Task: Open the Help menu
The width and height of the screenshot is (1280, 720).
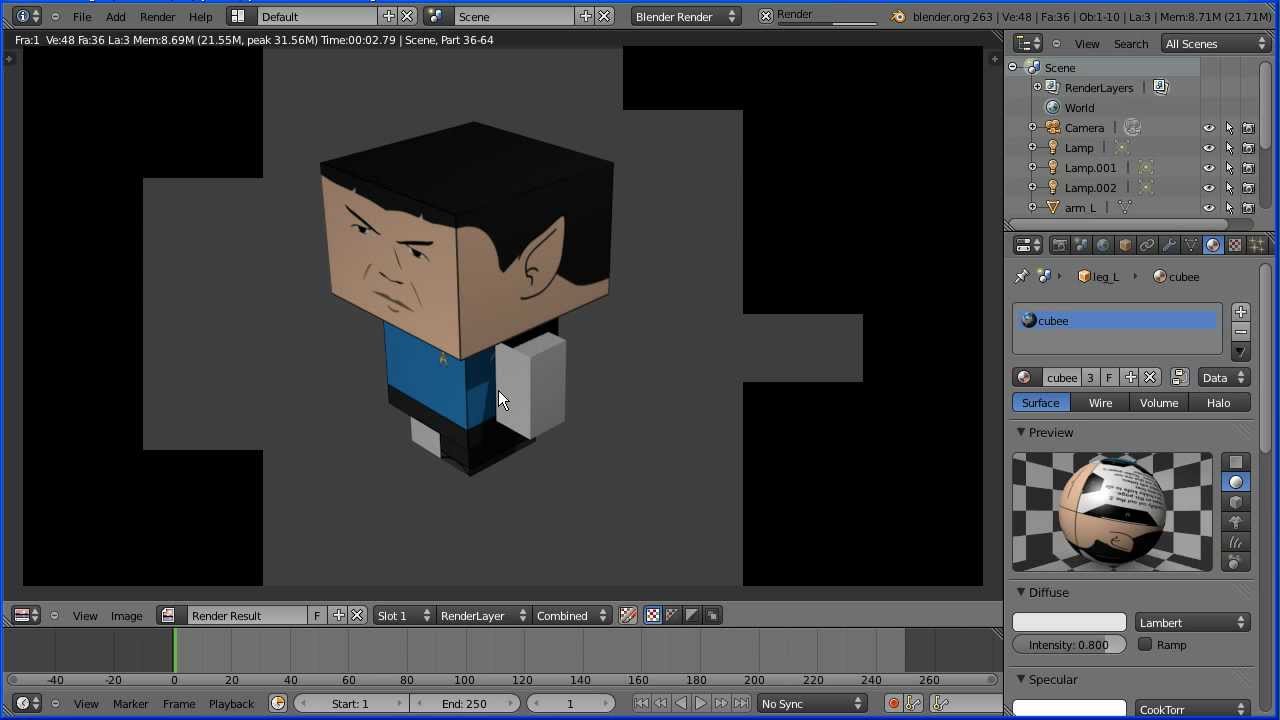Action: pos(200,16)
